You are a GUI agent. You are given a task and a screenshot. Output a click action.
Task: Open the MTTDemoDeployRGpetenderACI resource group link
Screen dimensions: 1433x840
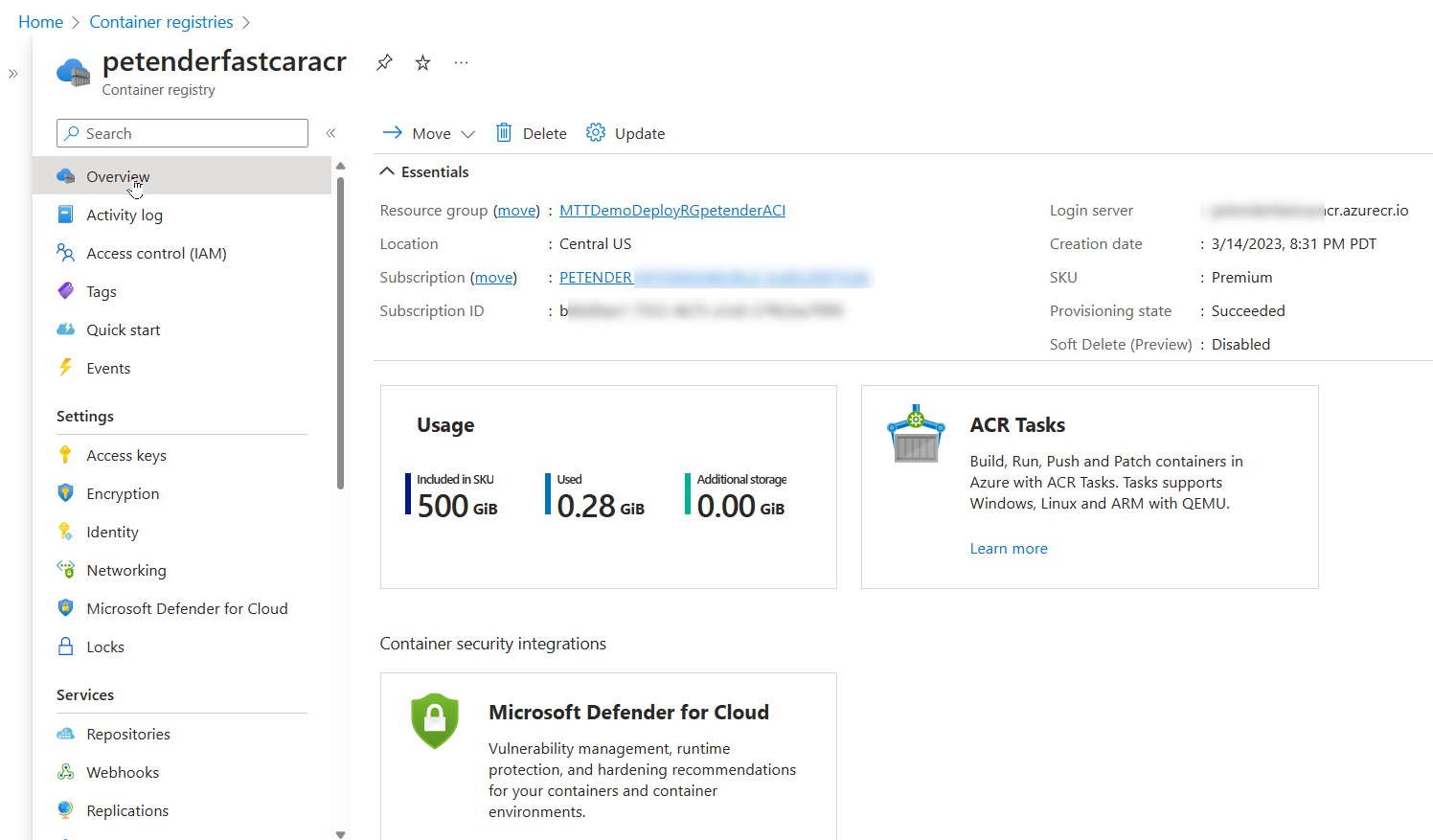(x=672, y=210)
